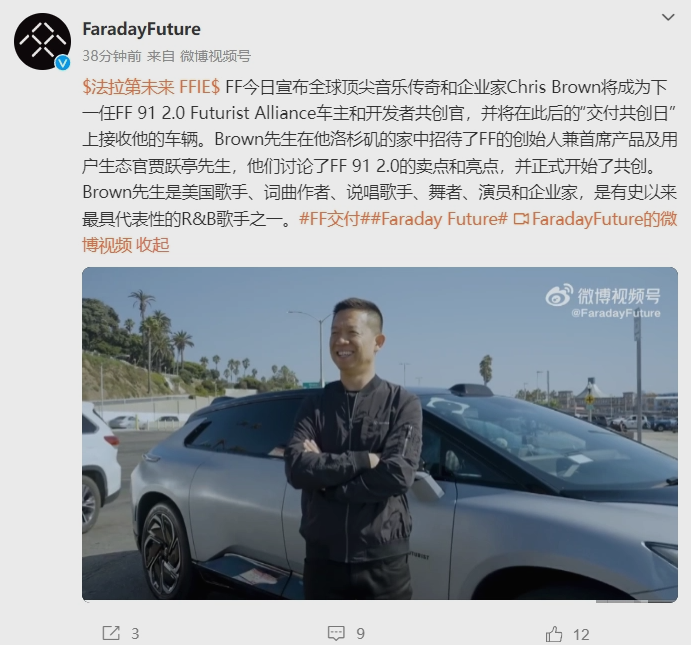Viewport: 691px width, 645px height.
Task: Click the Weibo logo watermark on video
Action: (559, 295)
